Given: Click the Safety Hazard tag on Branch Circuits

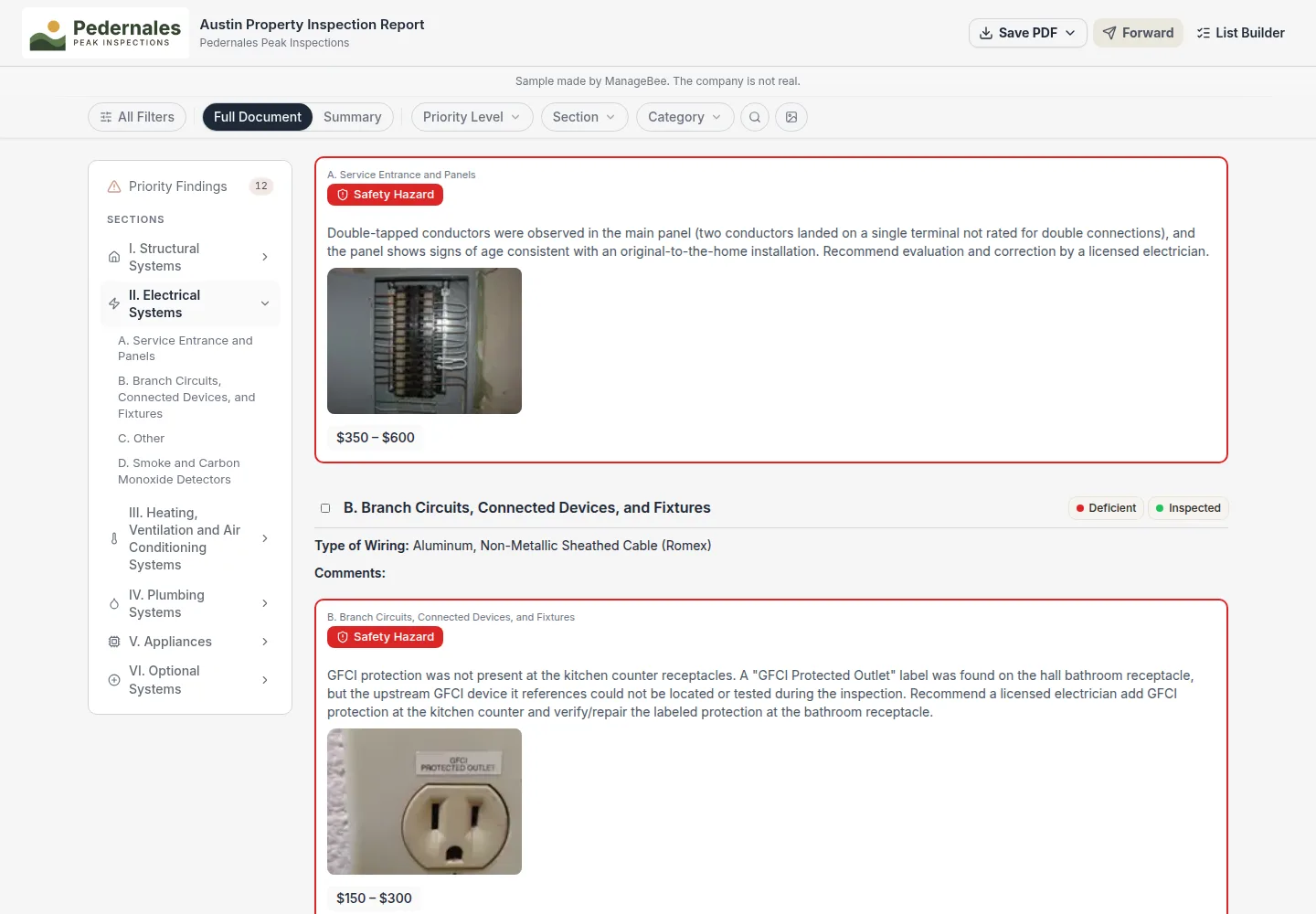Looking at the screenshot, I should (x=385, y=637).
